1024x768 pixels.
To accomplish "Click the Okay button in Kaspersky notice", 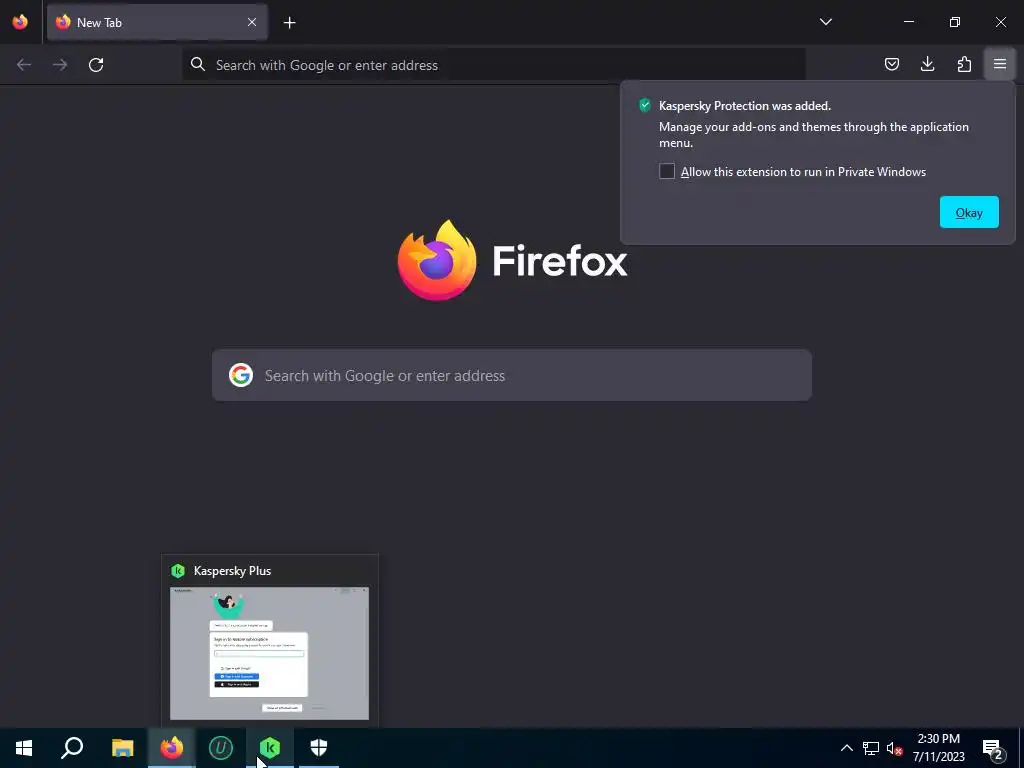I will click(x=969, y=212).
